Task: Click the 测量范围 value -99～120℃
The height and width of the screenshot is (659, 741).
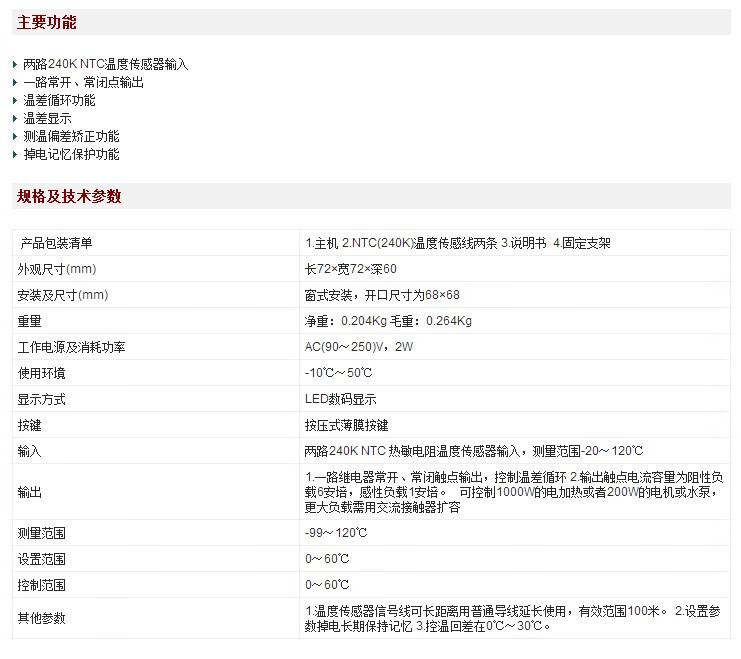Action: point(336,533)
